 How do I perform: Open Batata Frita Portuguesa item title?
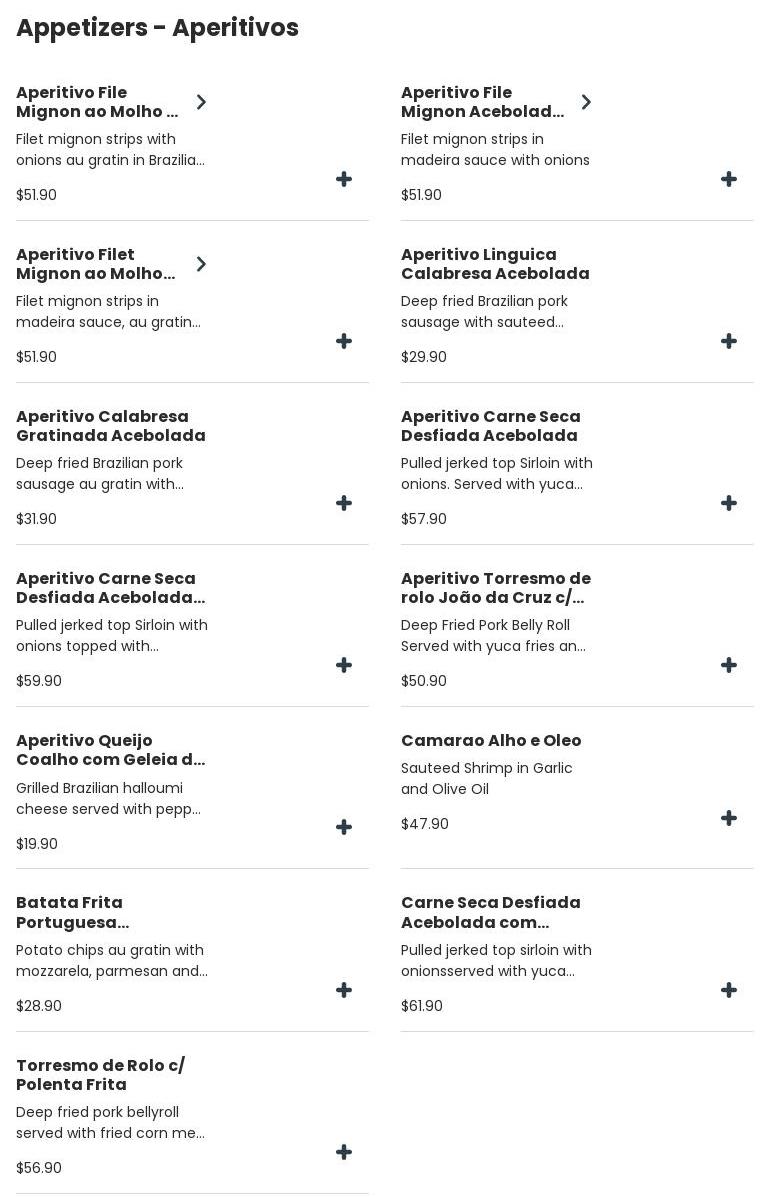click(72, 912)
